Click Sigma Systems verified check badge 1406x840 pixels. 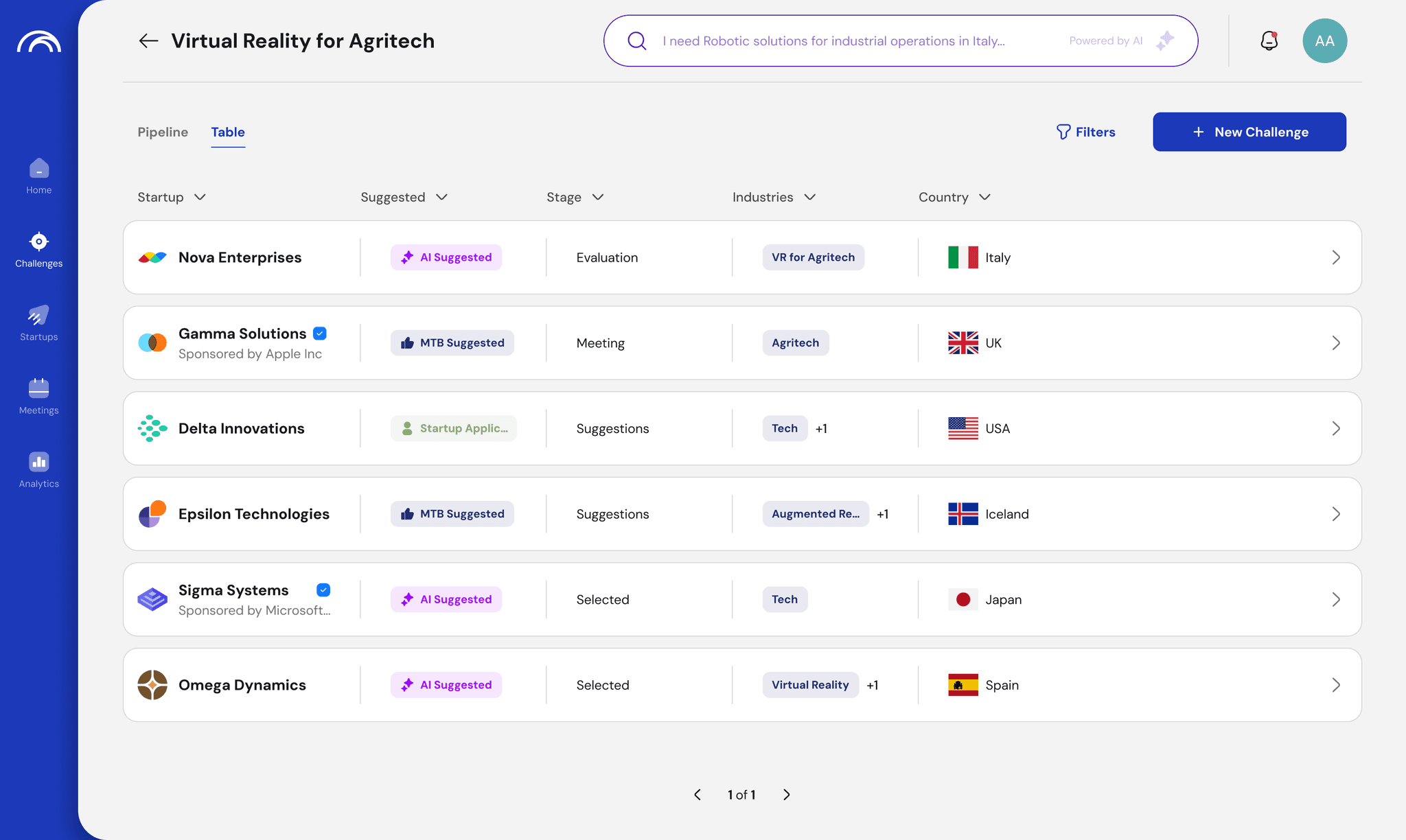coord(323,590)
